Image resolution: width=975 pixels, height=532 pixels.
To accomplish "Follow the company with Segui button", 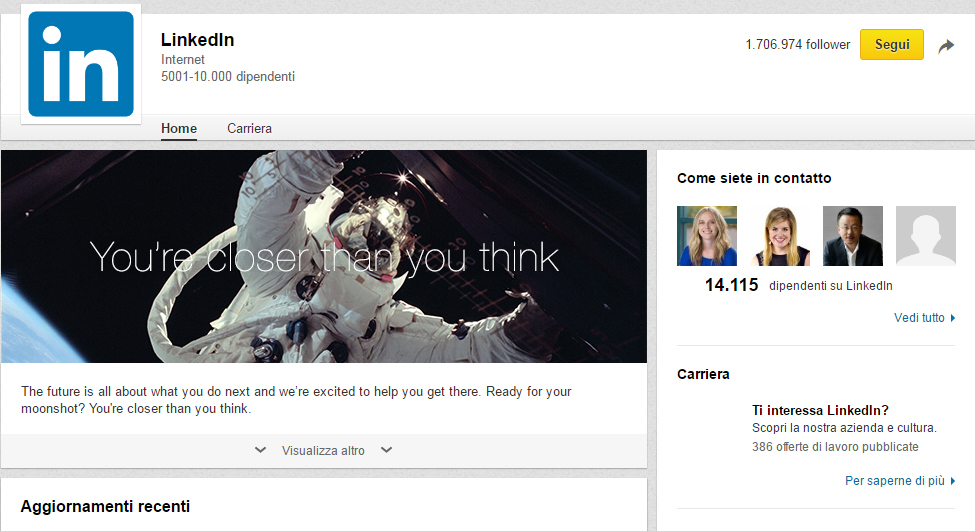I will tap(892, 45).
